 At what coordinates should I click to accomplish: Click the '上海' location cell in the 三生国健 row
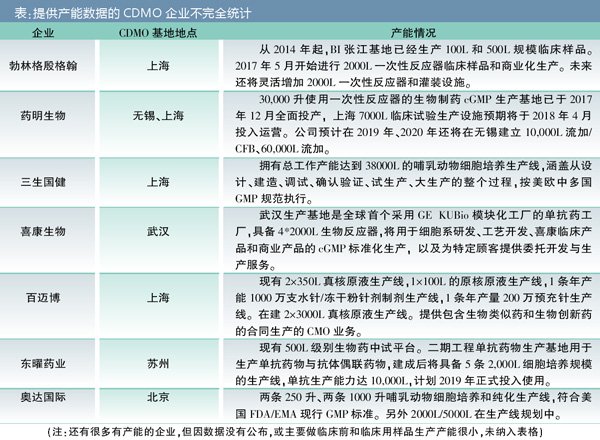pos(158,182)
